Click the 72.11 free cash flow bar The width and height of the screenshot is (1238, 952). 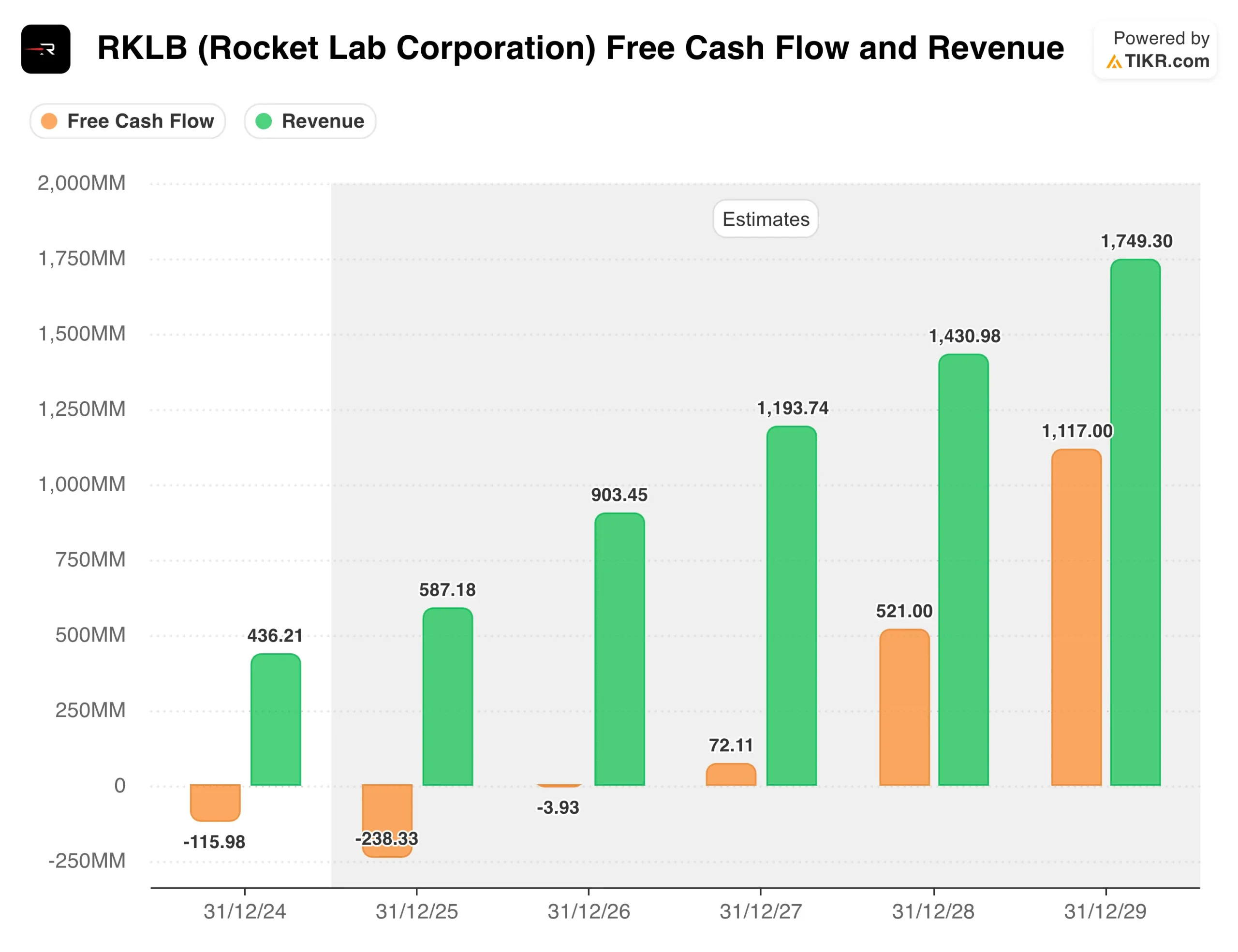(731, 775)
